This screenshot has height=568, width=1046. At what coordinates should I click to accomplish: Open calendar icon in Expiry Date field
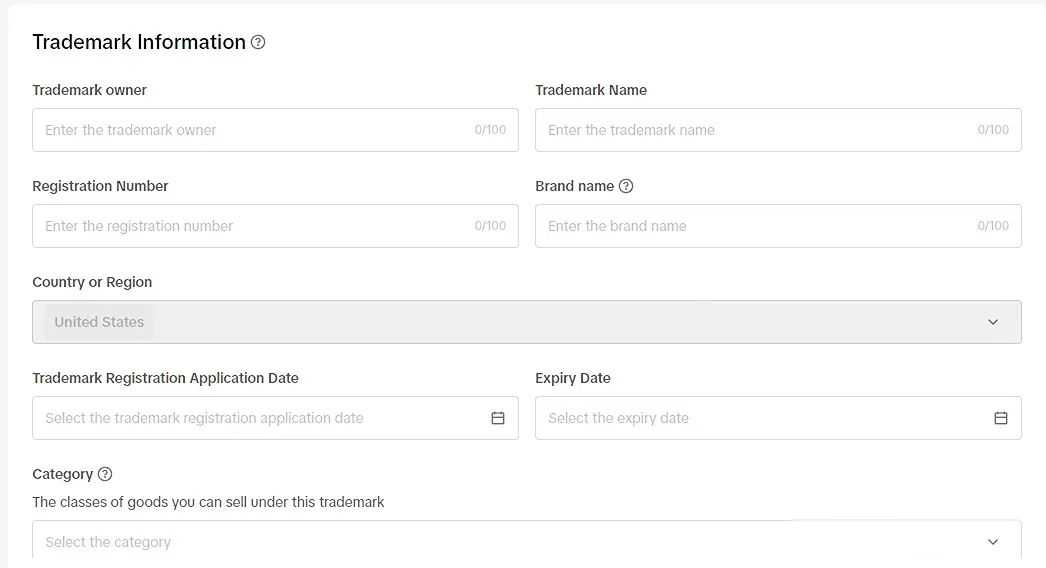(1001, 418)
